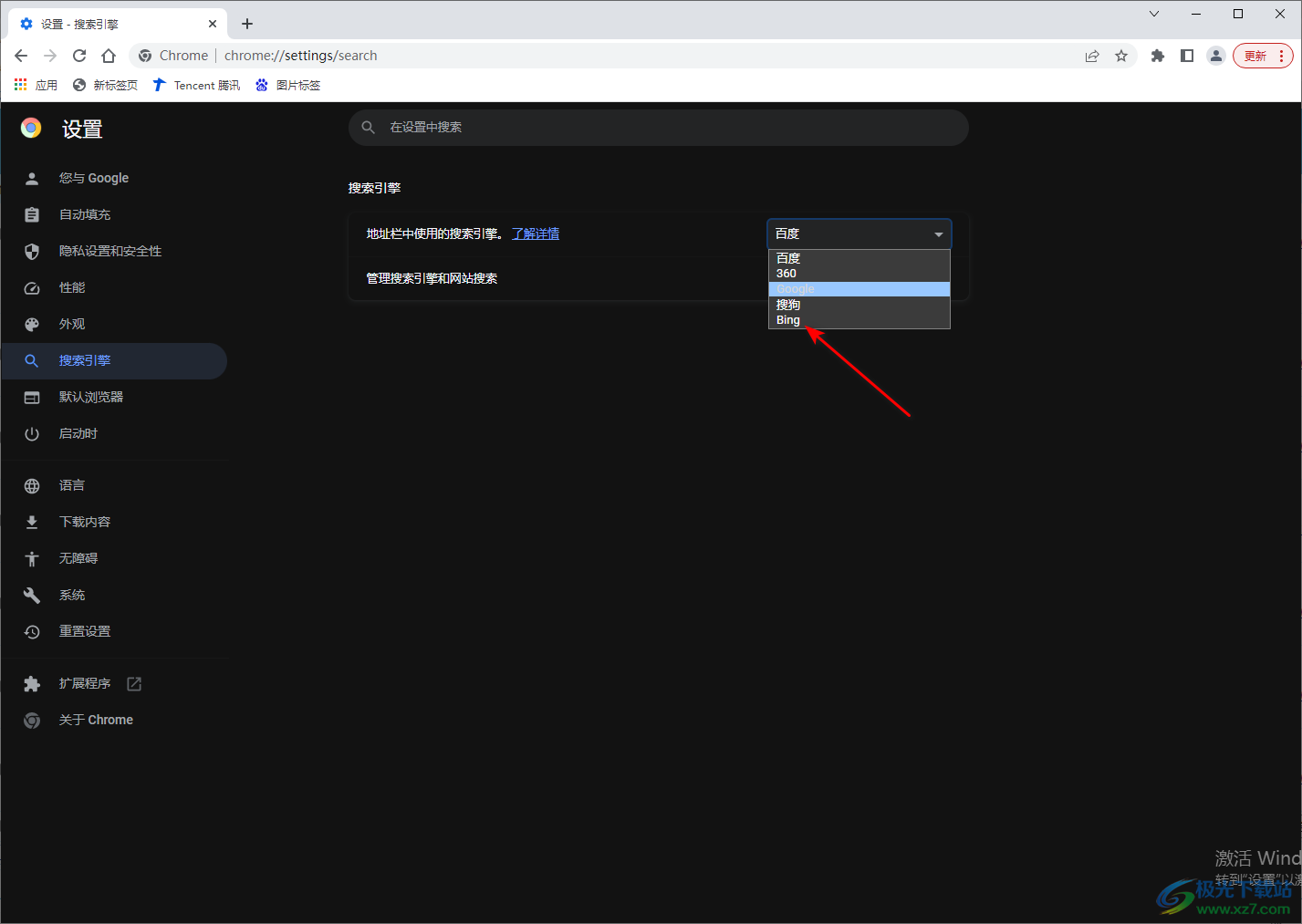
Task: Open the 系统 system section
Action: 114,595
